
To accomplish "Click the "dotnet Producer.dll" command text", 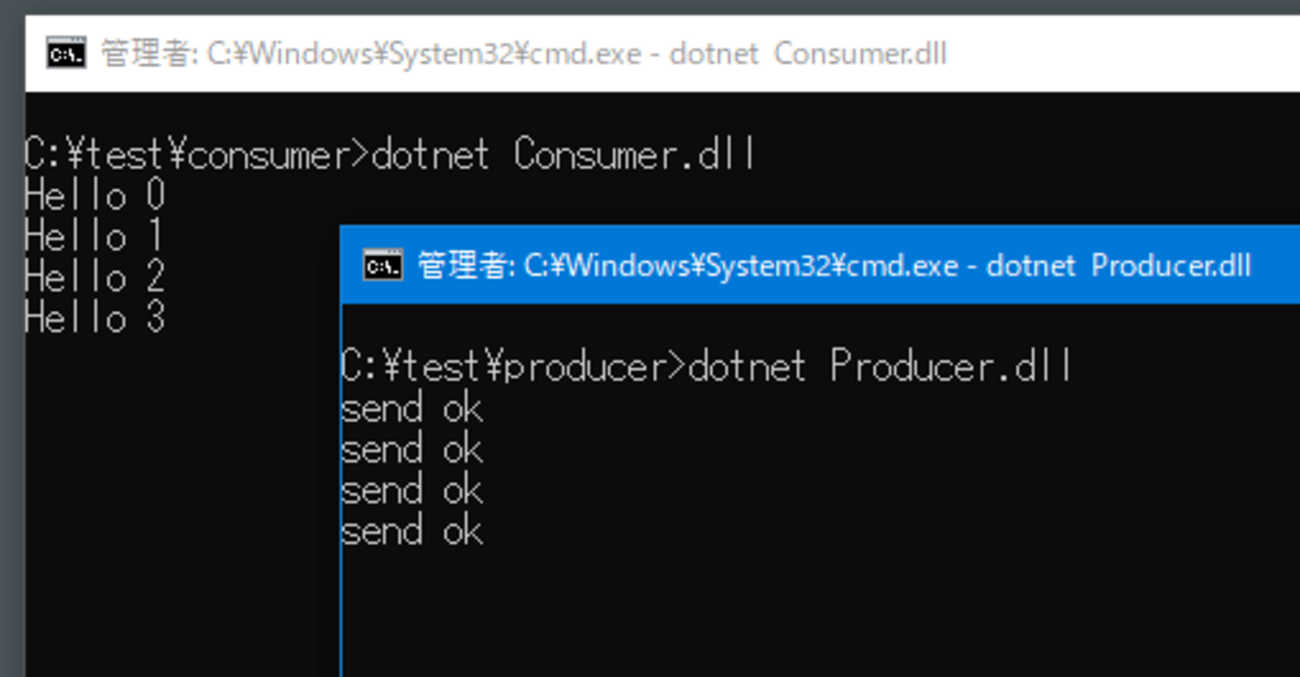I will click(x=882, y=367).
